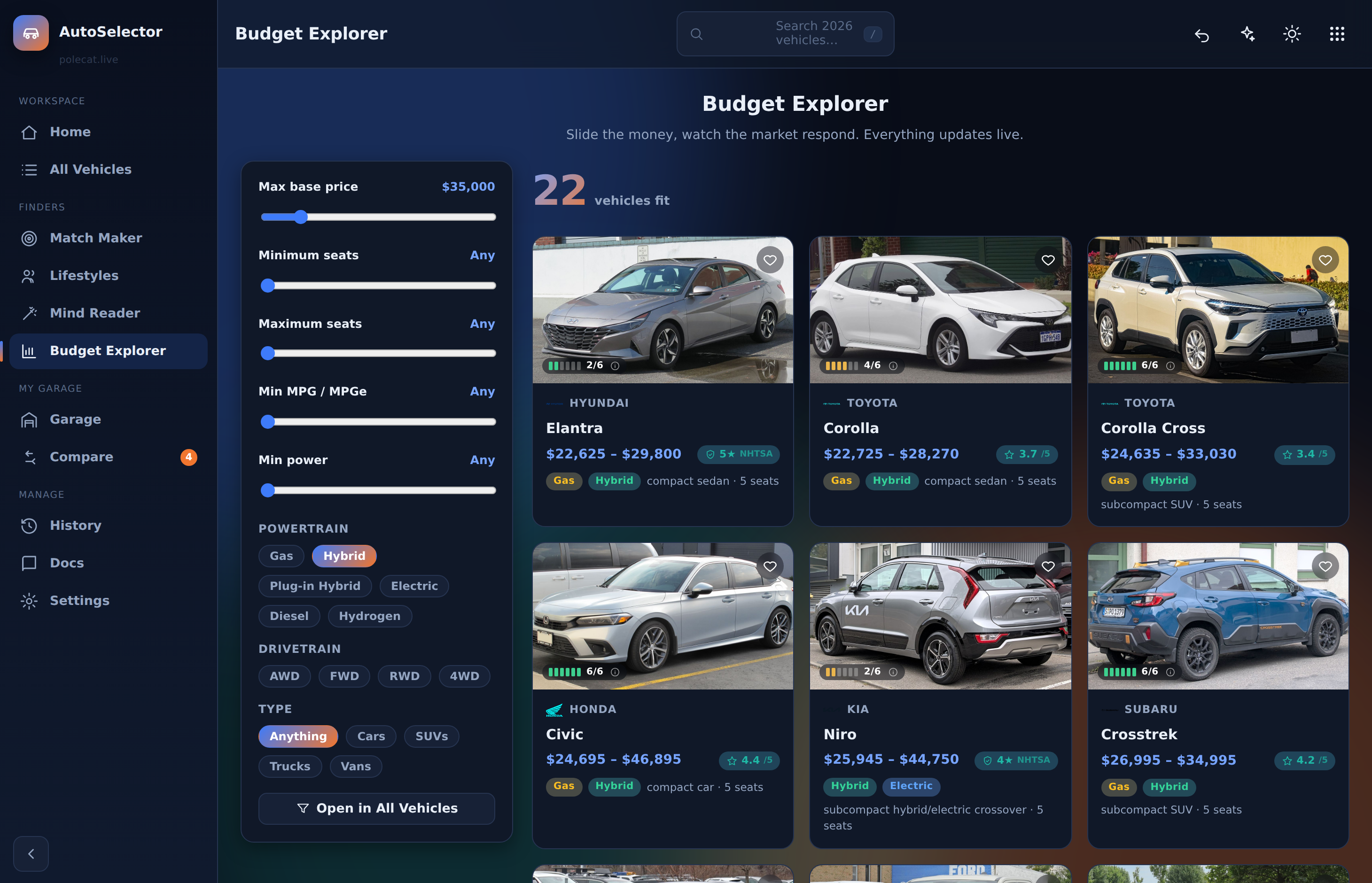The image size is (1372, 883).
Task: Favorite the Kia Niro heart icon
Action: click(1048, 566)
